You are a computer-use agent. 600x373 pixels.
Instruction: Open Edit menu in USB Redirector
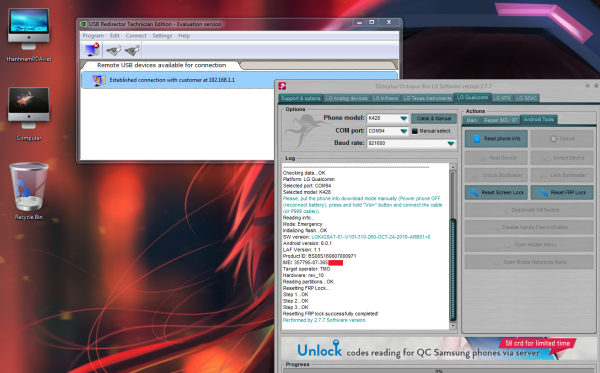coord(114,36)
